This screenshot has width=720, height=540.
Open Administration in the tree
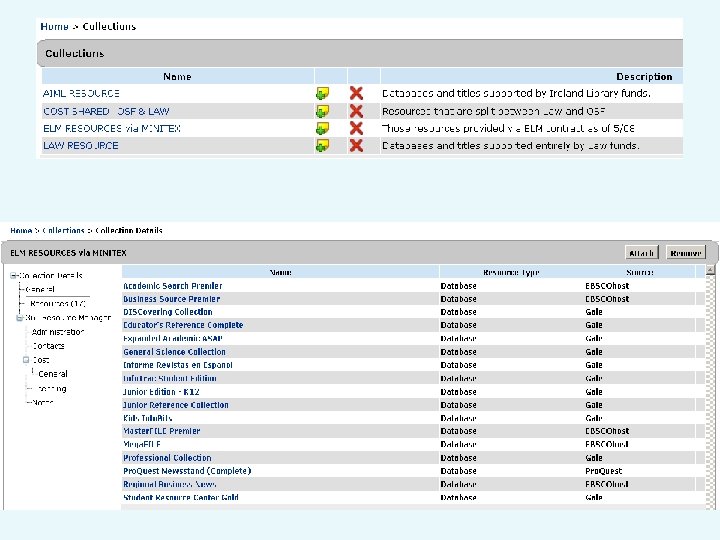pyautogui.click(x=58, y=332)
